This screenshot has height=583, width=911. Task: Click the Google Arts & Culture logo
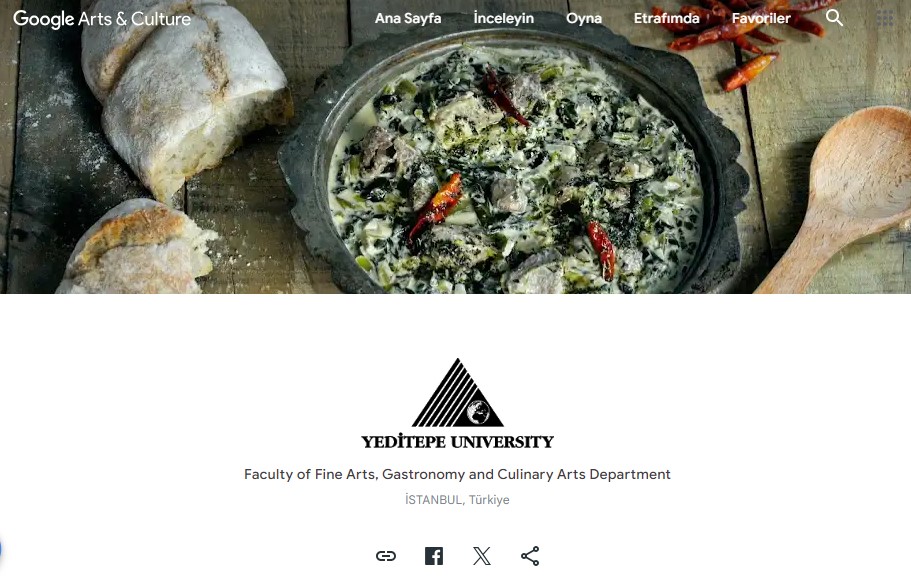(x=102, y=19)
